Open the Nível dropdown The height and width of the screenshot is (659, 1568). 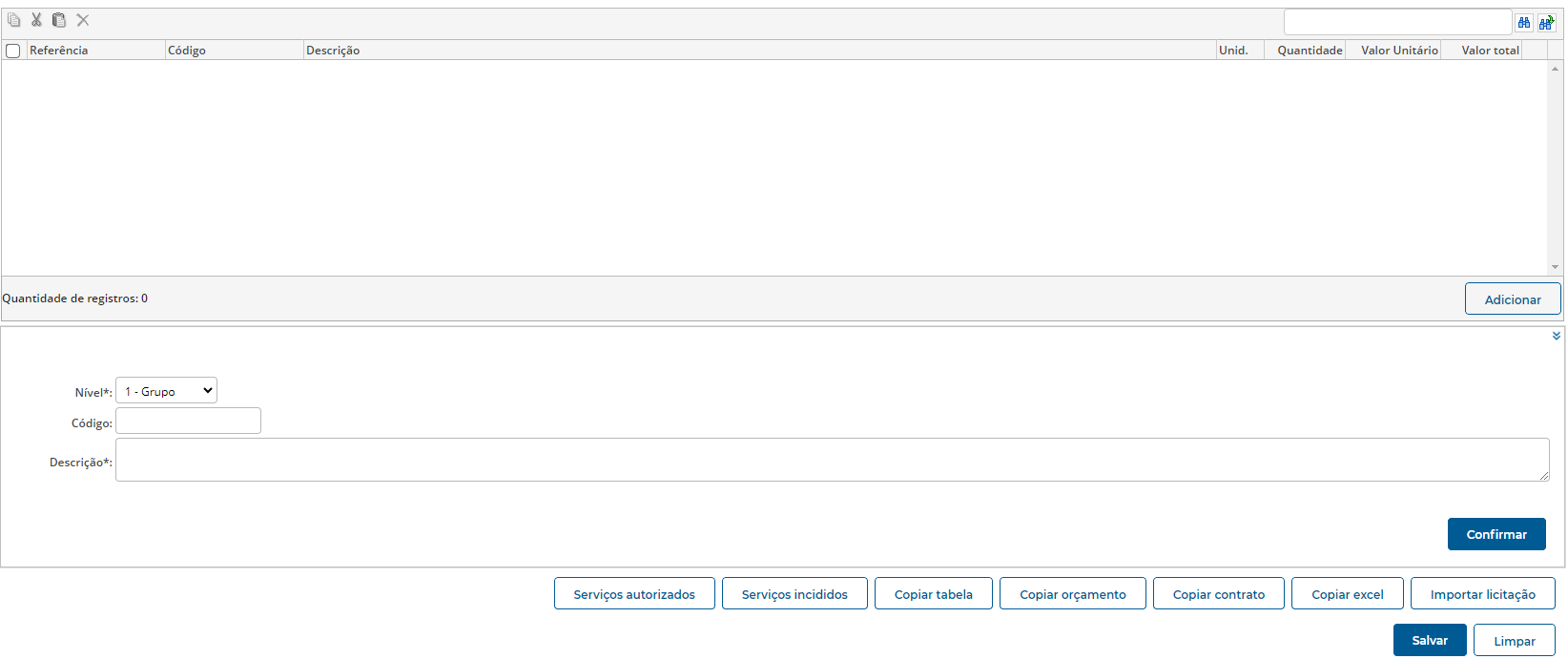(166, 391)
